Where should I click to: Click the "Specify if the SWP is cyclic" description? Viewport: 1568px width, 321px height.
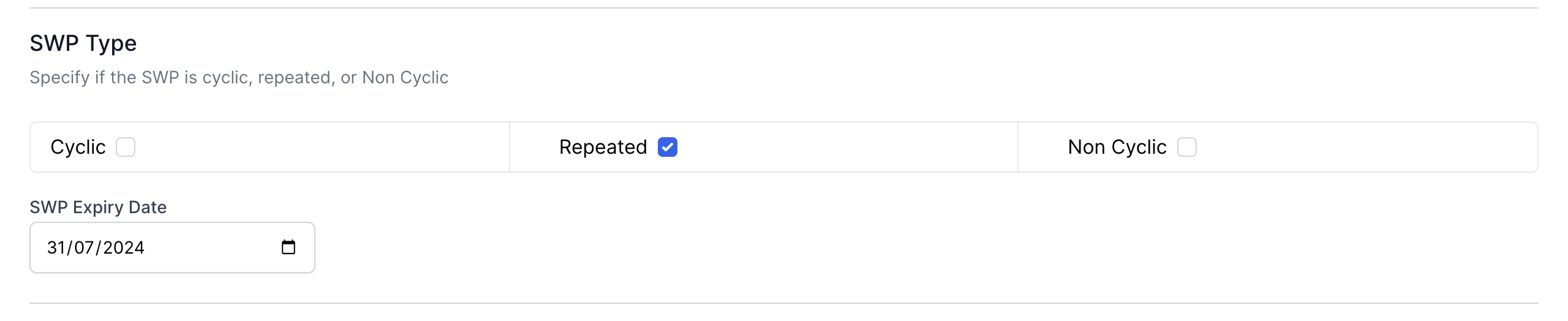[x=239, y=78]
